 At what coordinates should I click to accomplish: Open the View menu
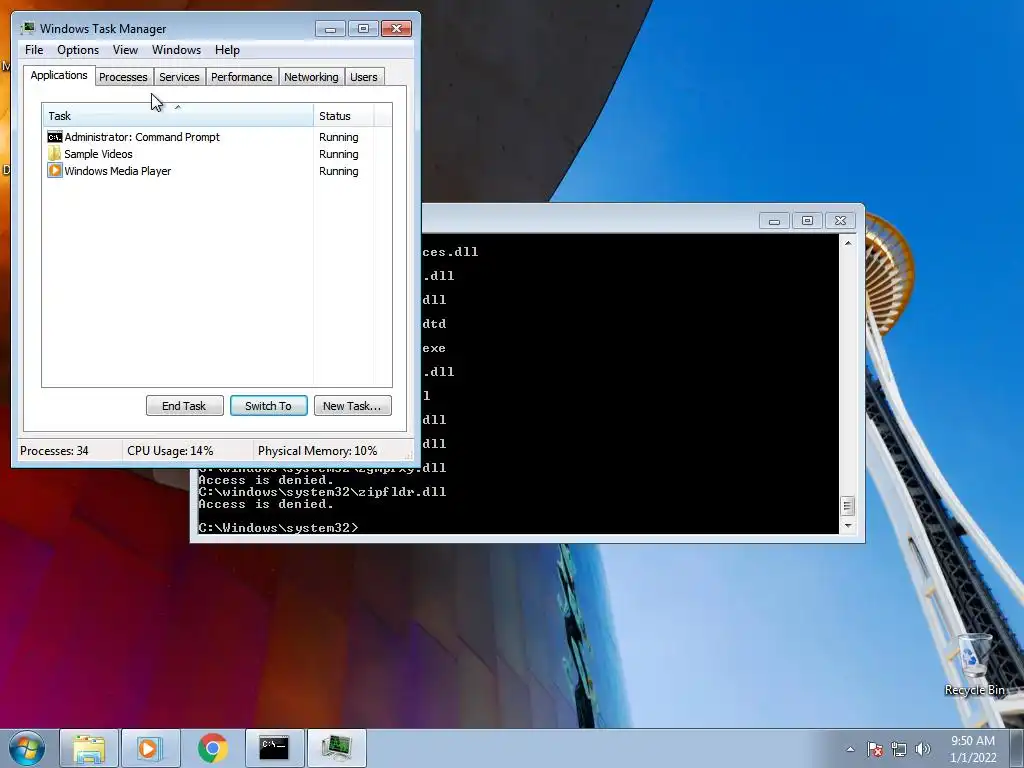point(125,50)
